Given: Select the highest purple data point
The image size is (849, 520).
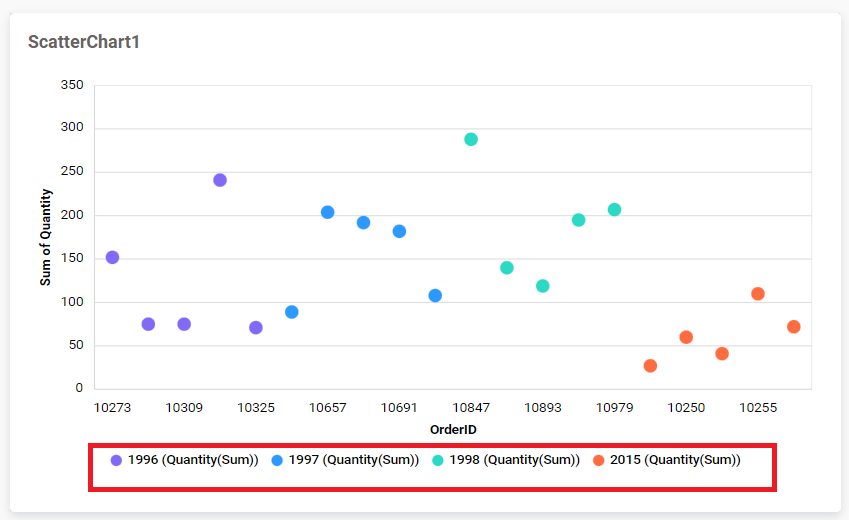Looking at the screenshot, I should (x=220, y=180).
